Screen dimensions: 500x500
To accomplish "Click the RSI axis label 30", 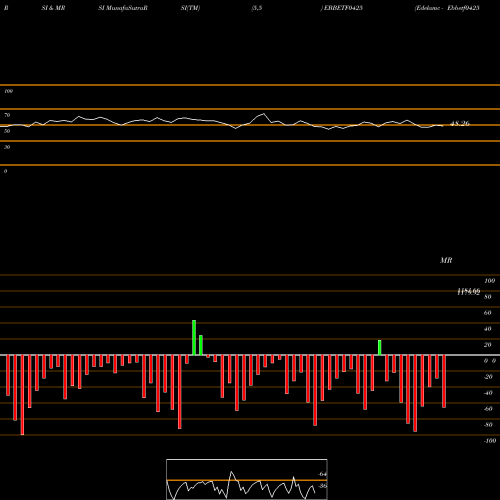I will (x=7, y=147).
